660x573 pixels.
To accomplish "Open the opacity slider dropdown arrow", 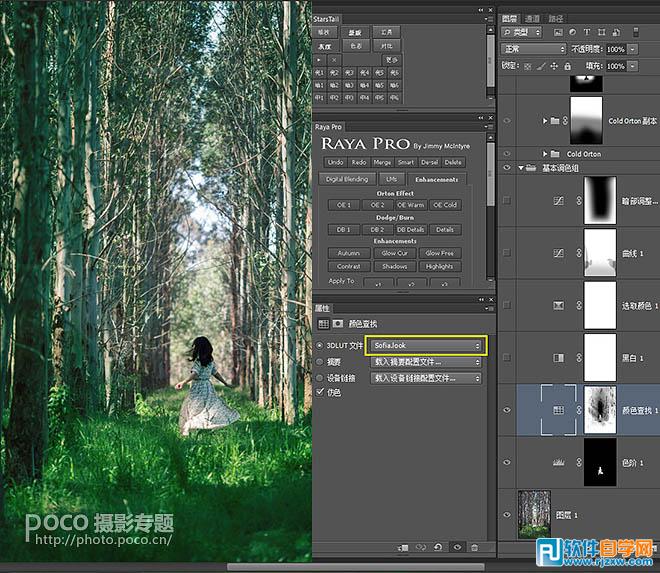I will coord(633,49).
